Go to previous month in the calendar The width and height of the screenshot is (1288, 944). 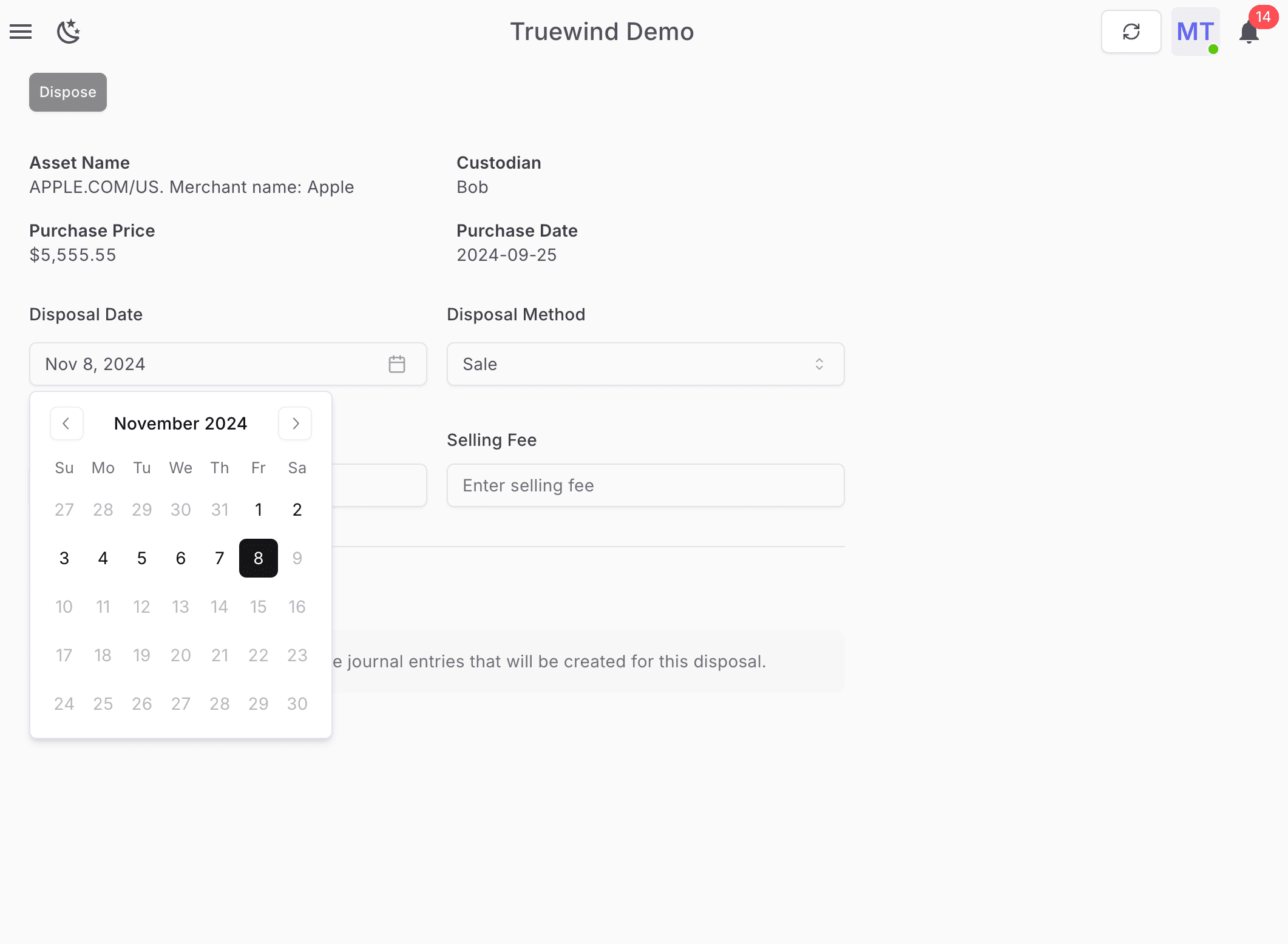point(66,423)
